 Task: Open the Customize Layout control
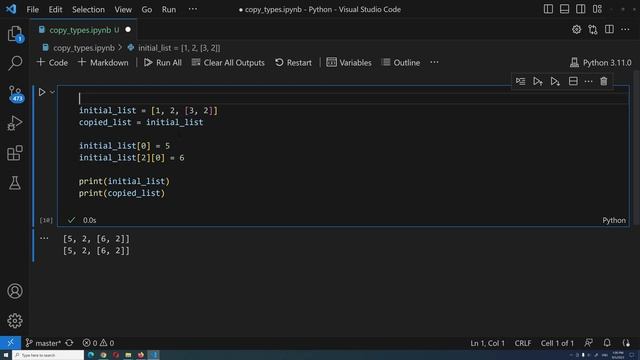coord(597,9)
